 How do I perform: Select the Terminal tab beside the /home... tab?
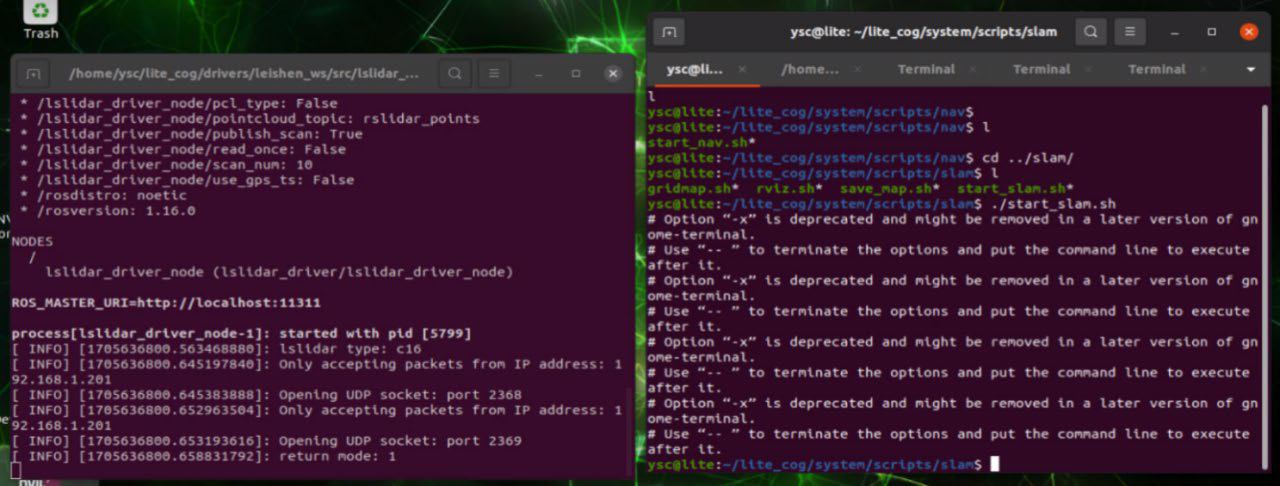pyautogui.click(x=926, y=70)
